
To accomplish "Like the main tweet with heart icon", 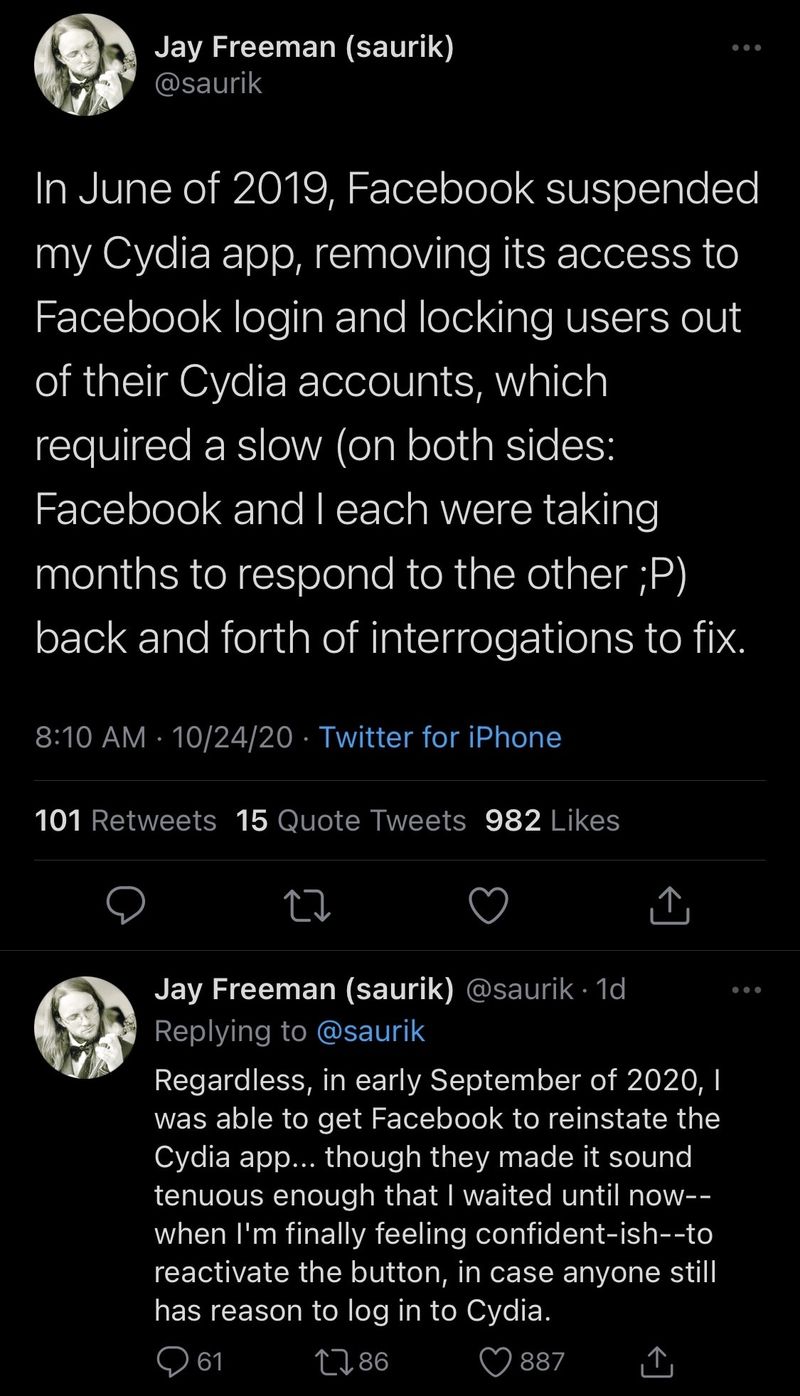I will point(489,906).
